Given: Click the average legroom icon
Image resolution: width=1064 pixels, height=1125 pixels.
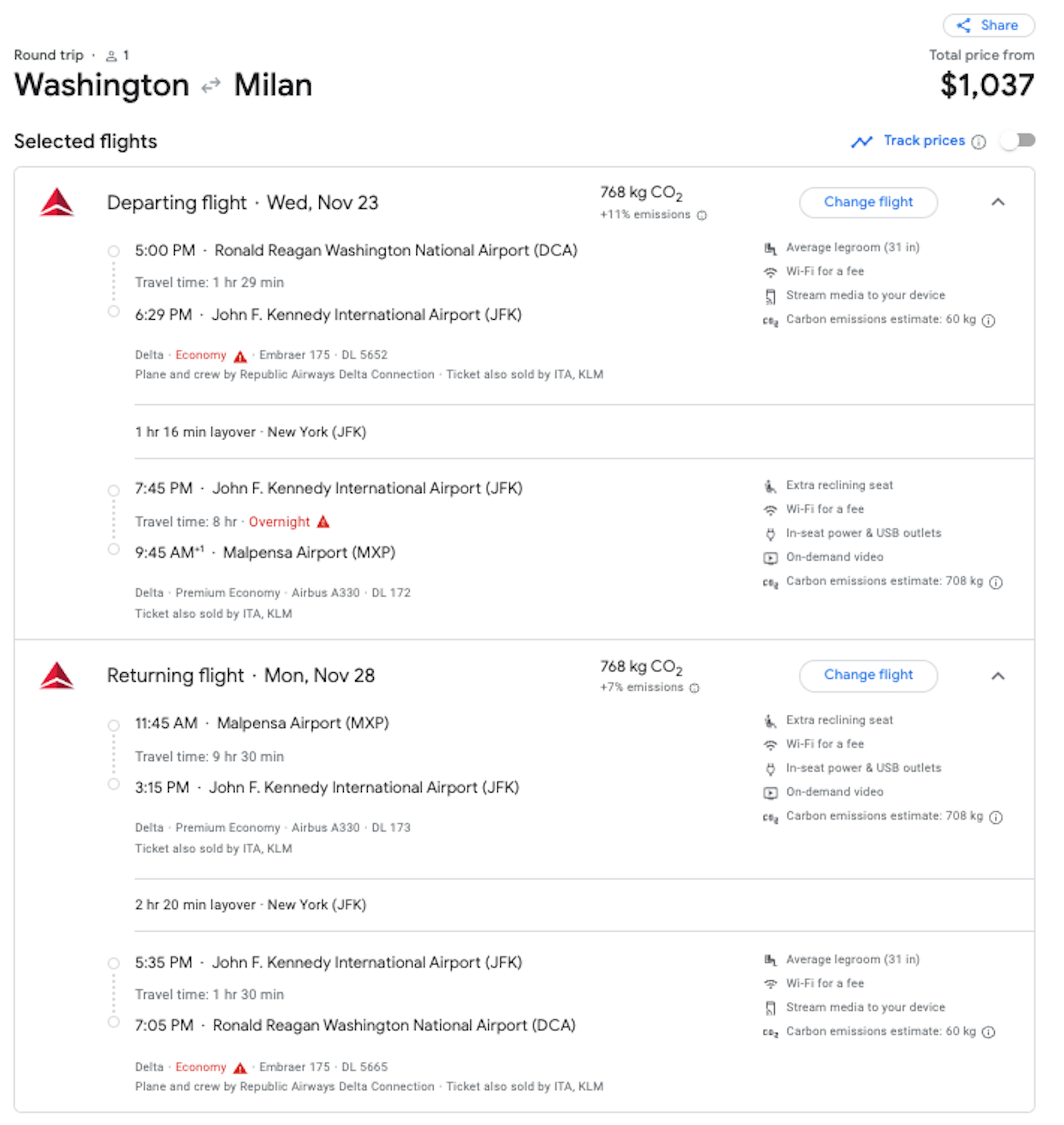Looking at the screenshot, I should click(771, 247).
